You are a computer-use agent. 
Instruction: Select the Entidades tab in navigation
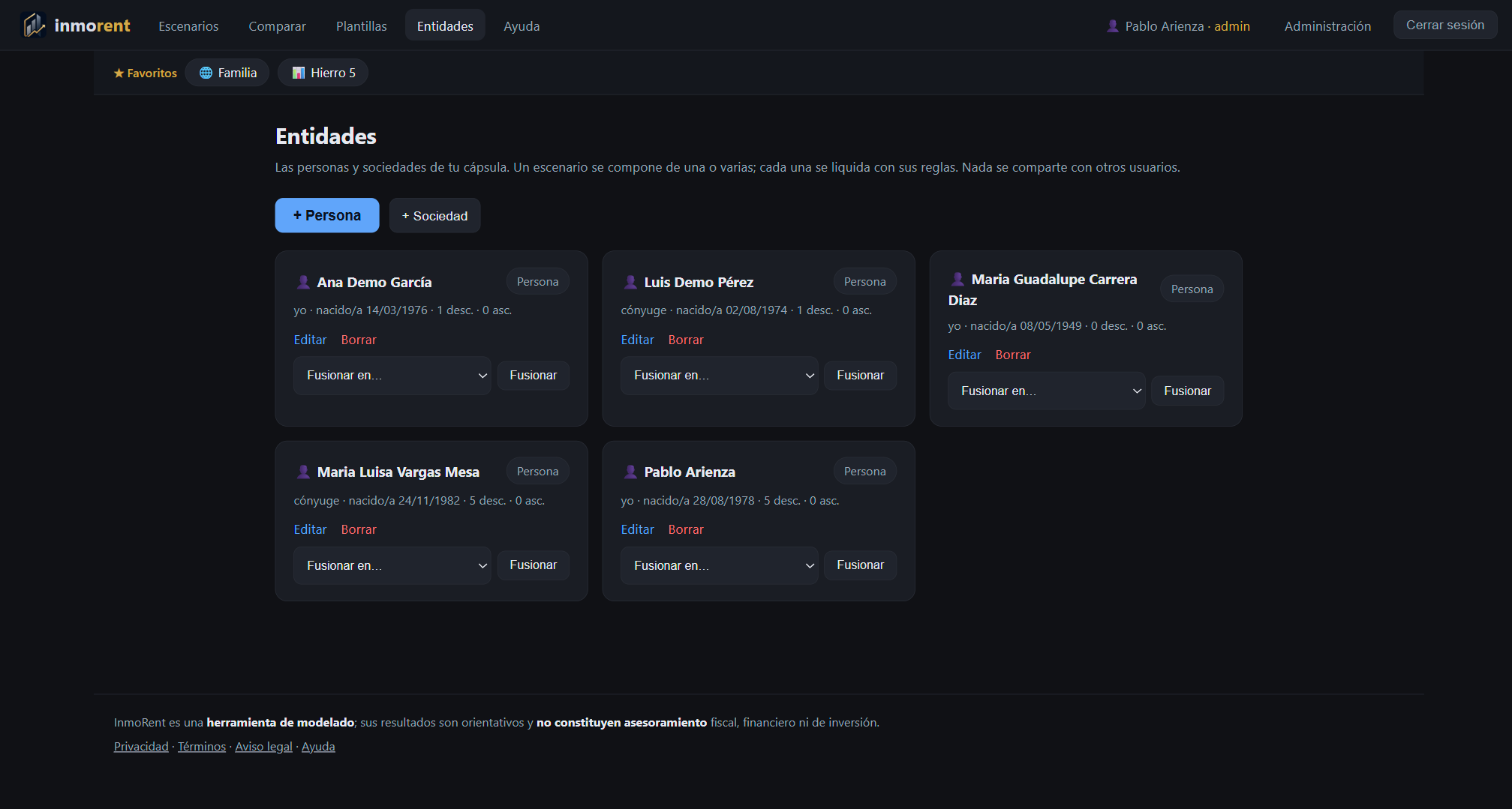[445, 26]
